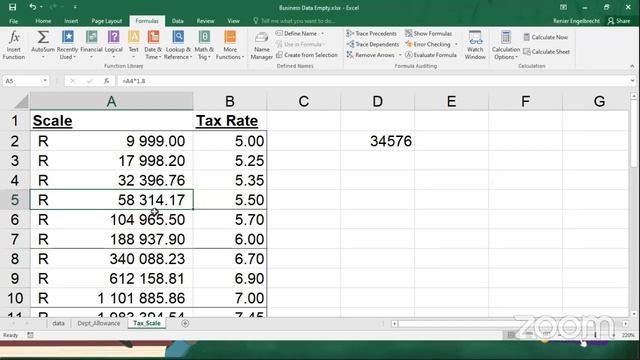Click Trace Precedents

[x=372, y=33]
